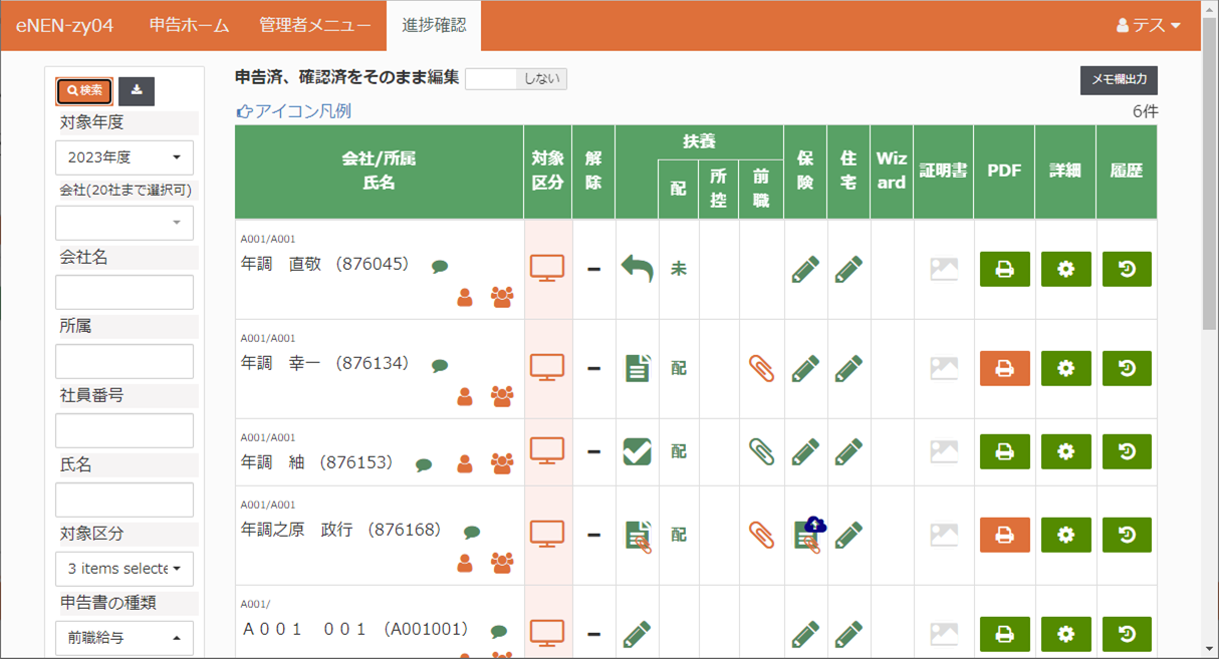Click the monitor 対象区分 icon for 年調 紬

[x=546, y=451]
